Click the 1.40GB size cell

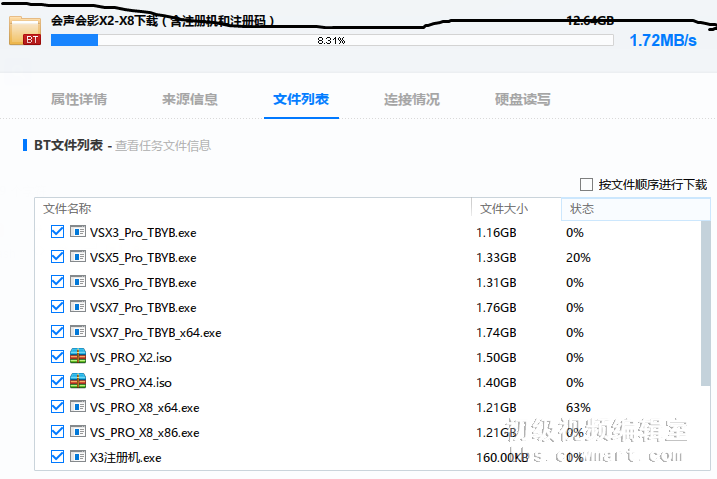point(496,383)
